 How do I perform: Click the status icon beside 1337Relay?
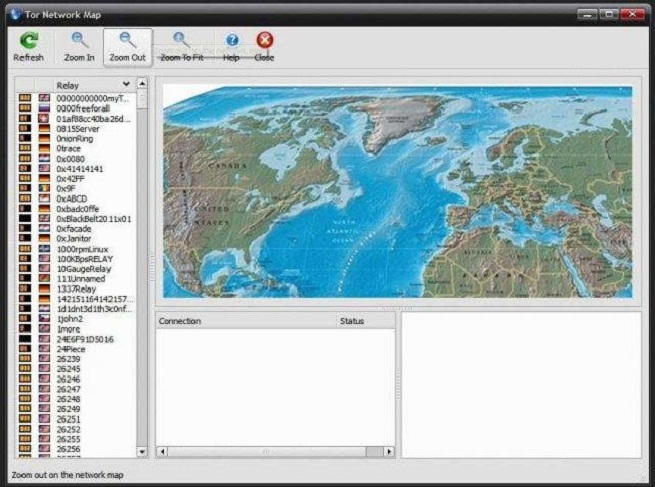[25, 289]
